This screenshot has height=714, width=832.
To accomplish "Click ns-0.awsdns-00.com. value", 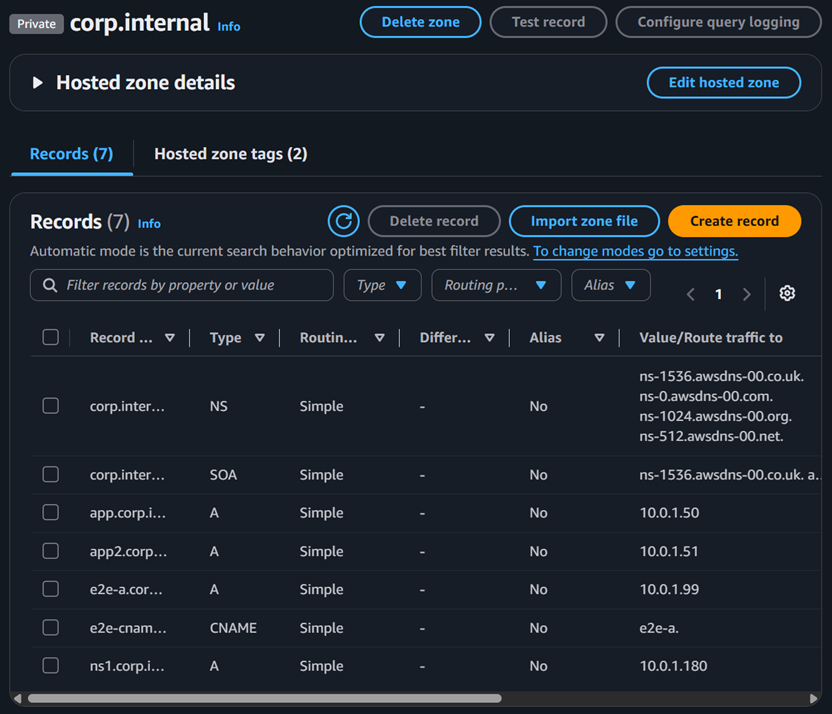I will (706, 396).
